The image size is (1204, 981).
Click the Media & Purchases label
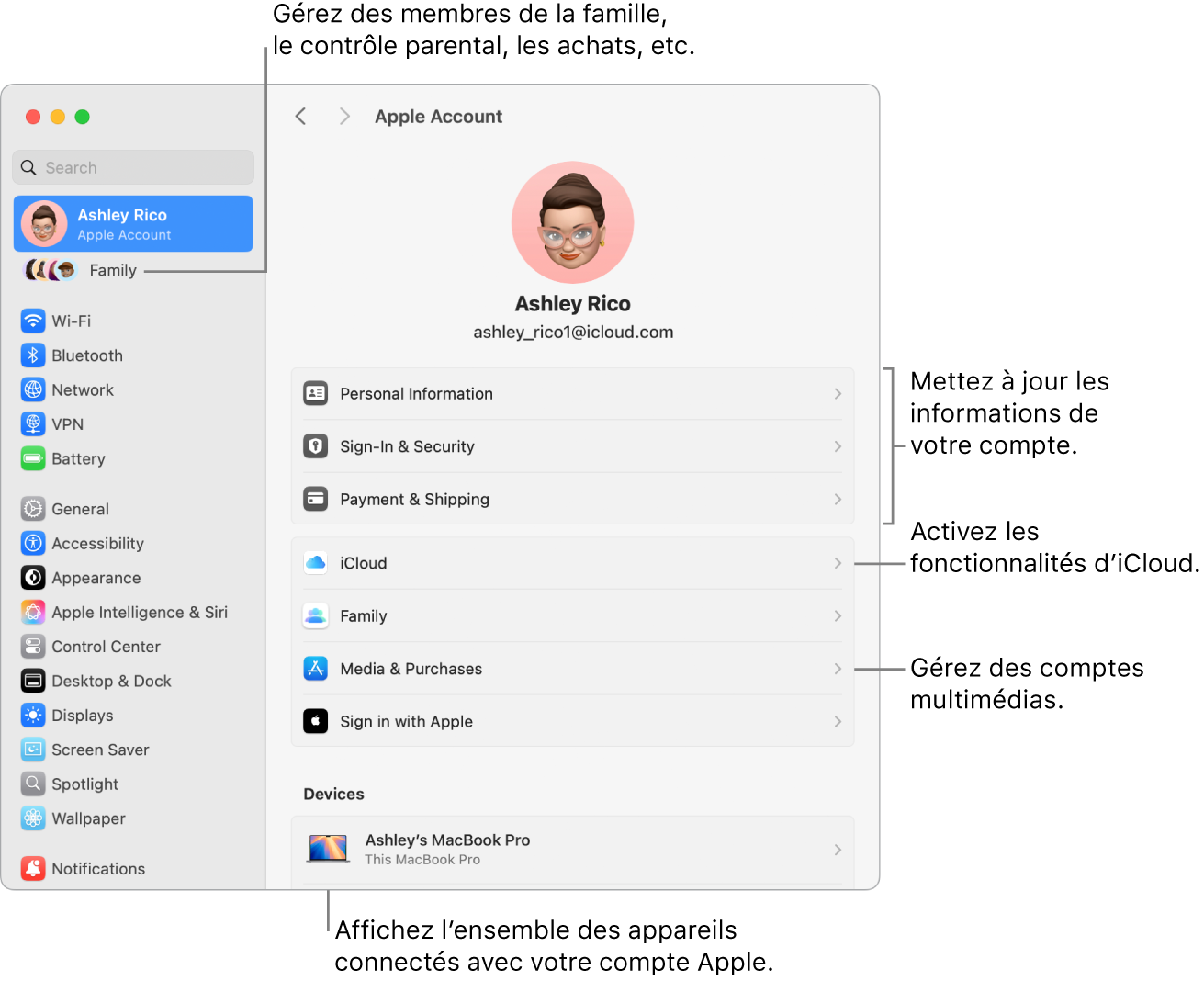[411, 669]
